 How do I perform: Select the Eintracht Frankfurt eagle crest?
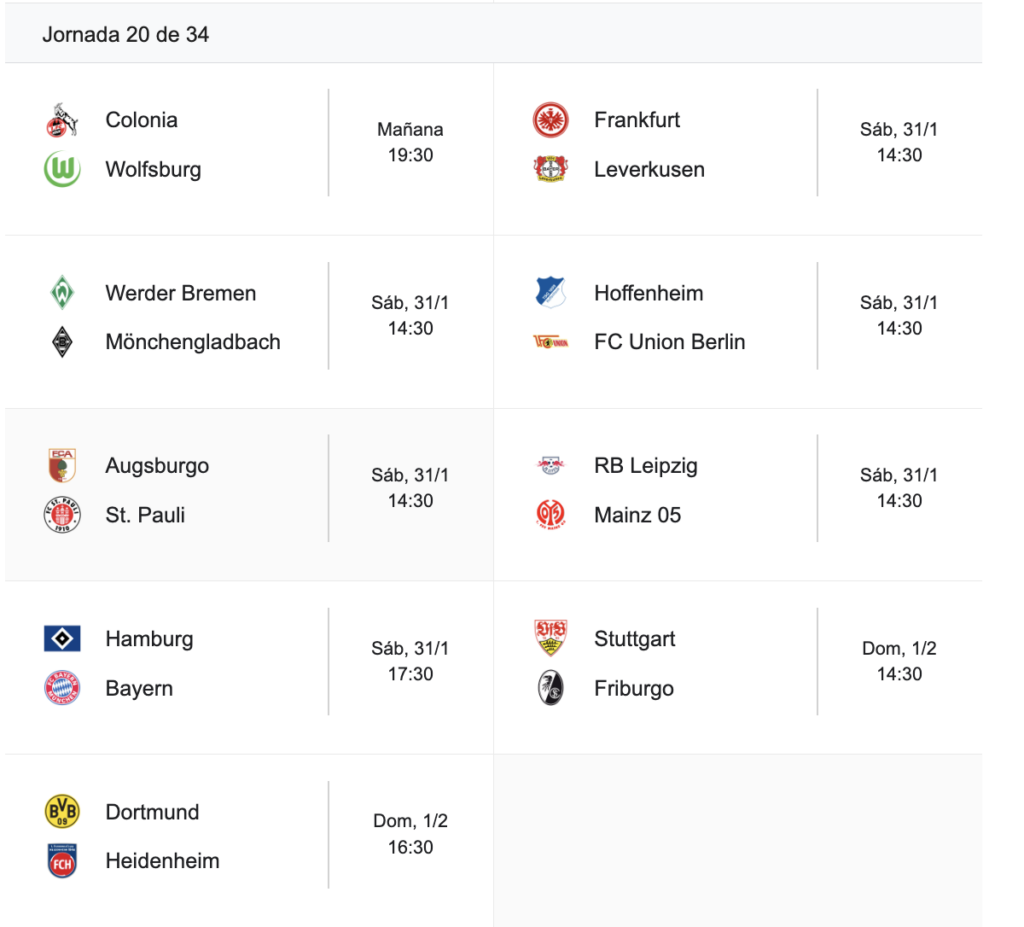tap(551, 120)
